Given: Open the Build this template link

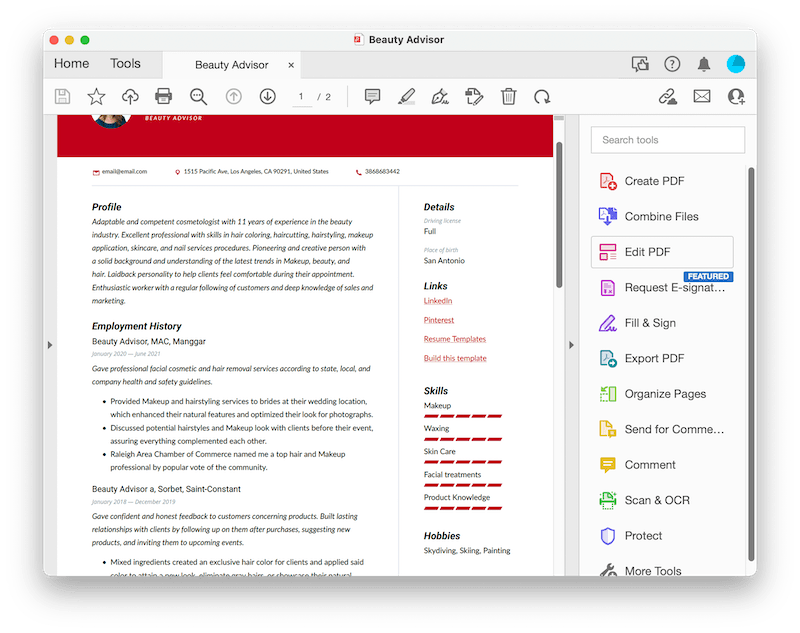Looking at the screenshot, I should click(455, 357).
